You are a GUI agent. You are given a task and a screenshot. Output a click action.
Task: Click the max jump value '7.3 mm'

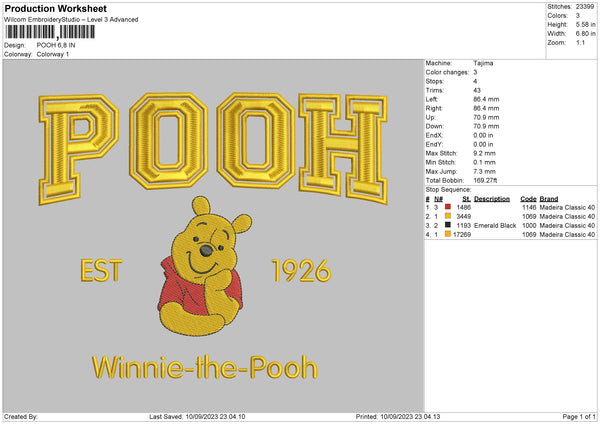pos(484,171)
